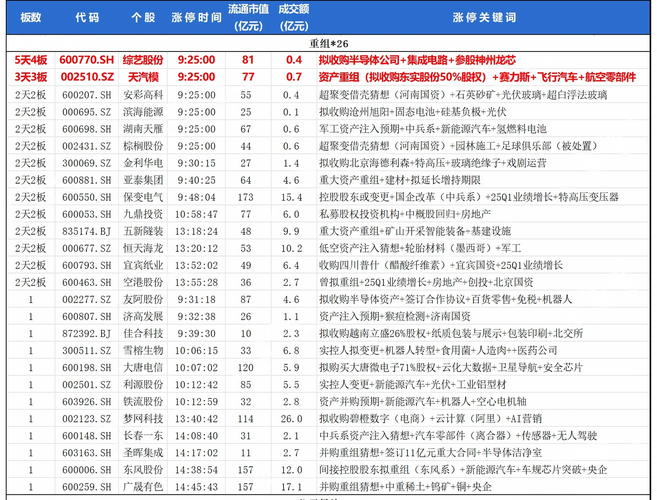Select the 5天4板 cell
Viewport: 657px width, 500px height.
(x=31, y=60)
